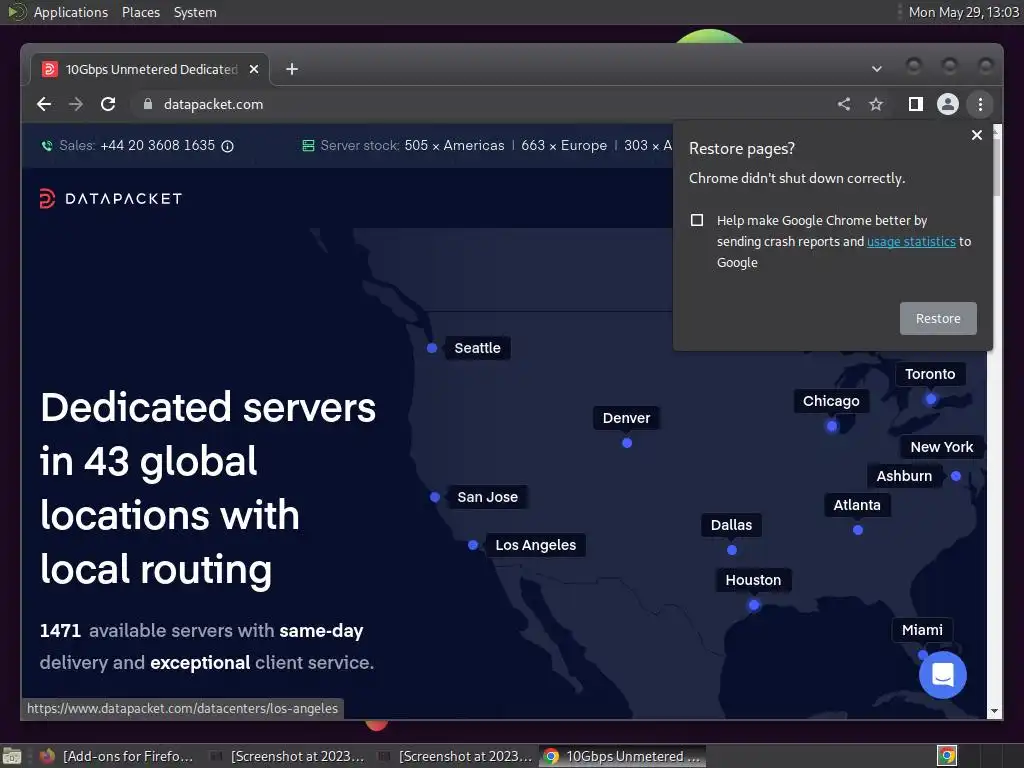
Task: Click the clock Mon May 29 13:03
Action: (963, 12)
